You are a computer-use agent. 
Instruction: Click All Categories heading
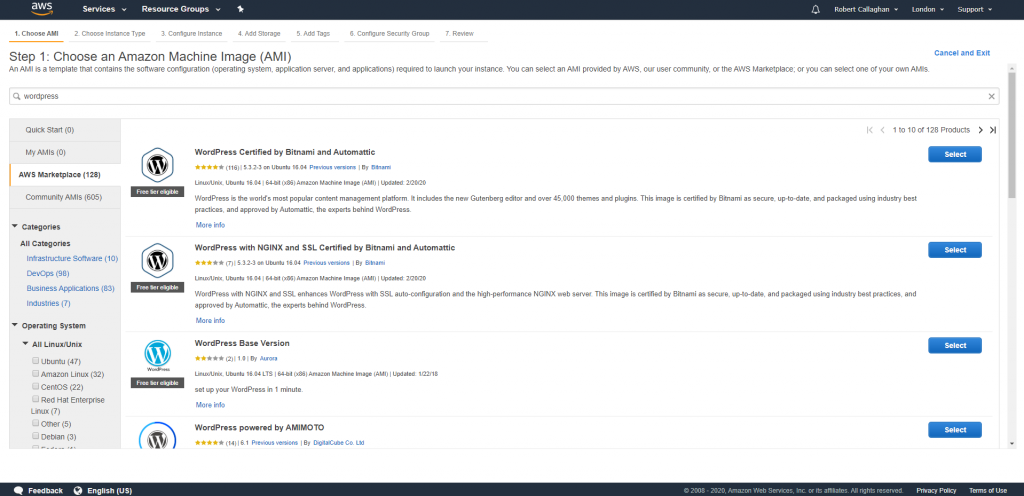pos(45,243)
